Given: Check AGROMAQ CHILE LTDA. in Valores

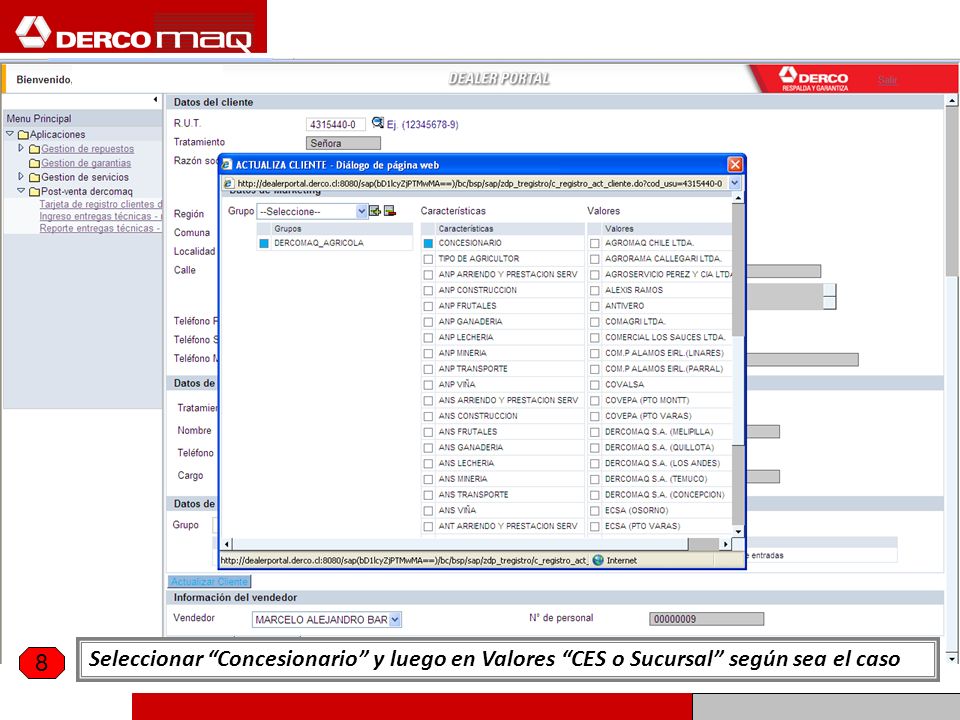Looking at the screenshot, I should point(594,243).
